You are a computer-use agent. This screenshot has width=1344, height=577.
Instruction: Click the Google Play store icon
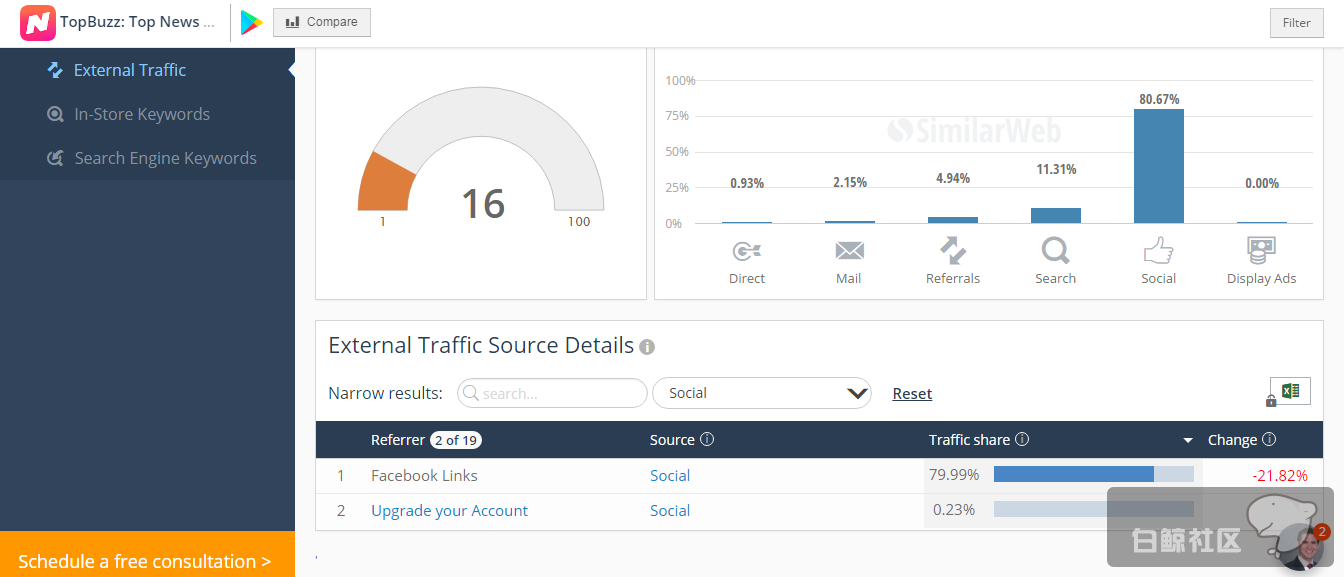(251, 22)
